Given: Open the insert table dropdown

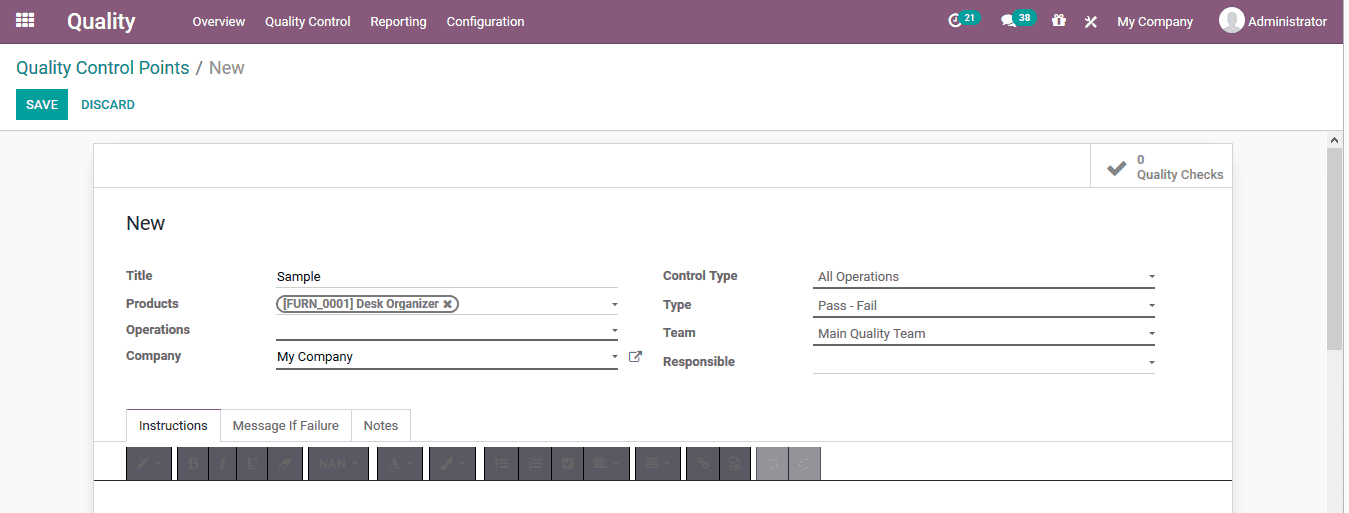Looking at the screenshot, I should click(x=658, y=464).
